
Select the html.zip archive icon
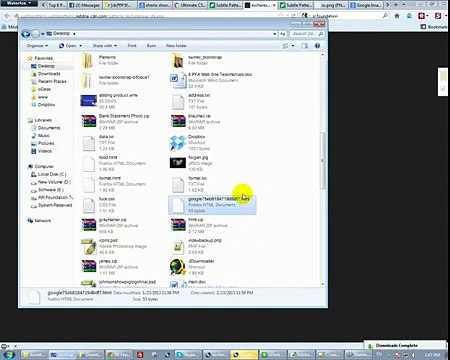pyautogui.click(x=178, y=225)
